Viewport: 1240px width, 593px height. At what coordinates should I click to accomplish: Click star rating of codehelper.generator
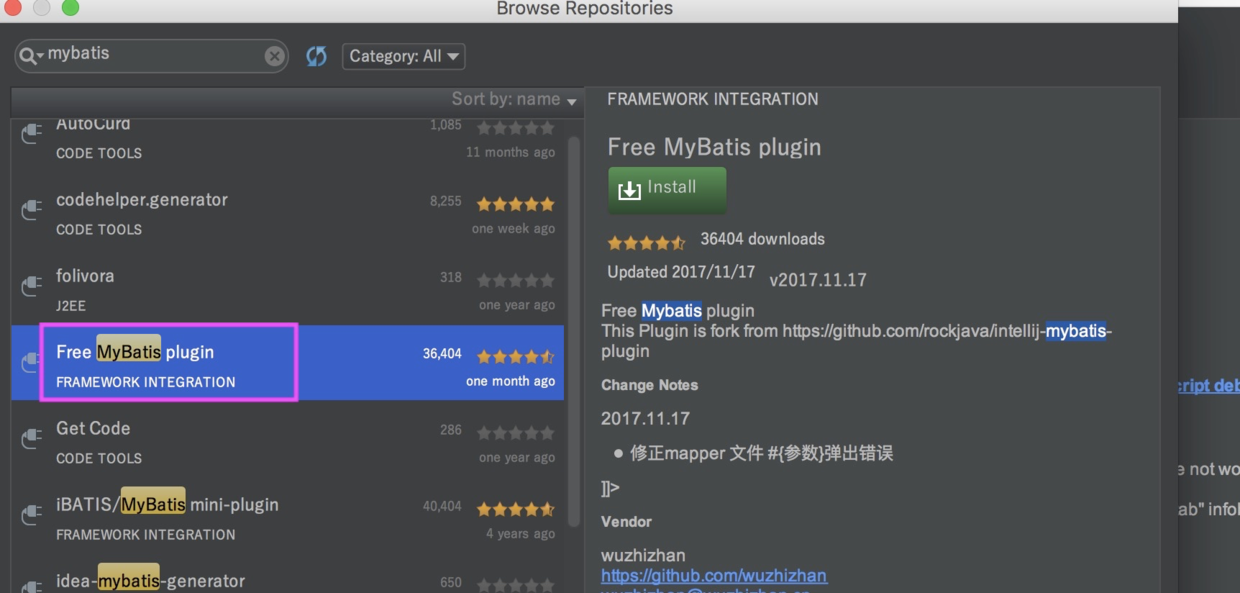(515, 203)
